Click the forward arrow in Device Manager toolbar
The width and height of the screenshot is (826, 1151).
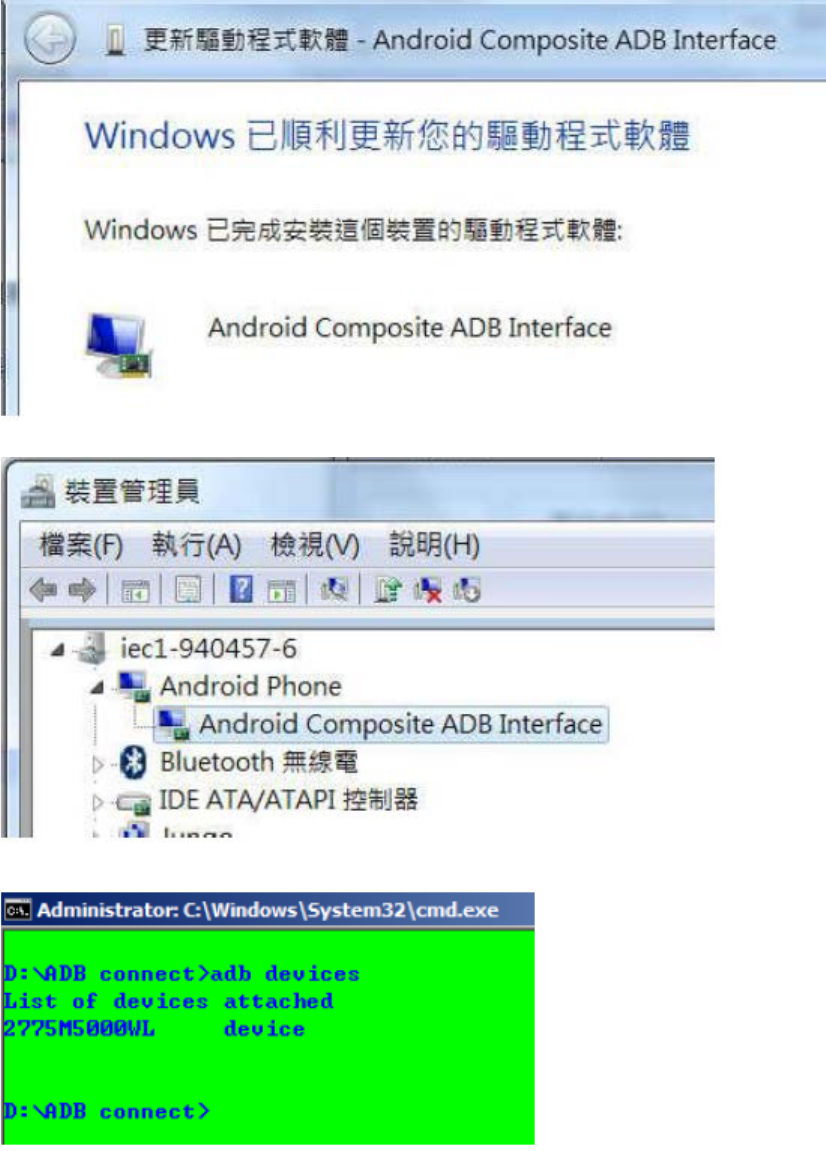pos(82,589)
